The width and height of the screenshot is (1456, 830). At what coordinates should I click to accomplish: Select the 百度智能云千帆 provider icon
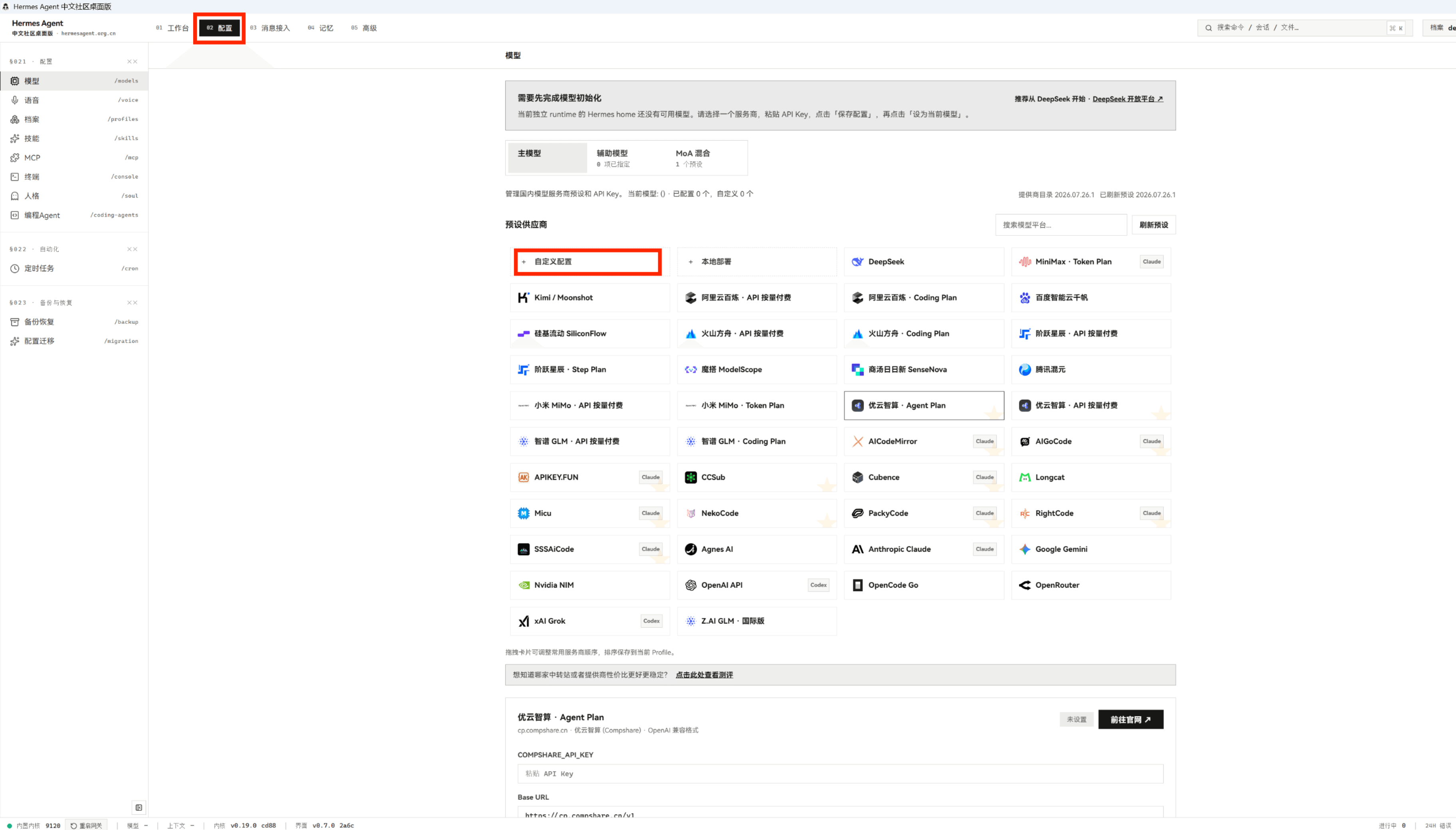[x=1025, y=297]
